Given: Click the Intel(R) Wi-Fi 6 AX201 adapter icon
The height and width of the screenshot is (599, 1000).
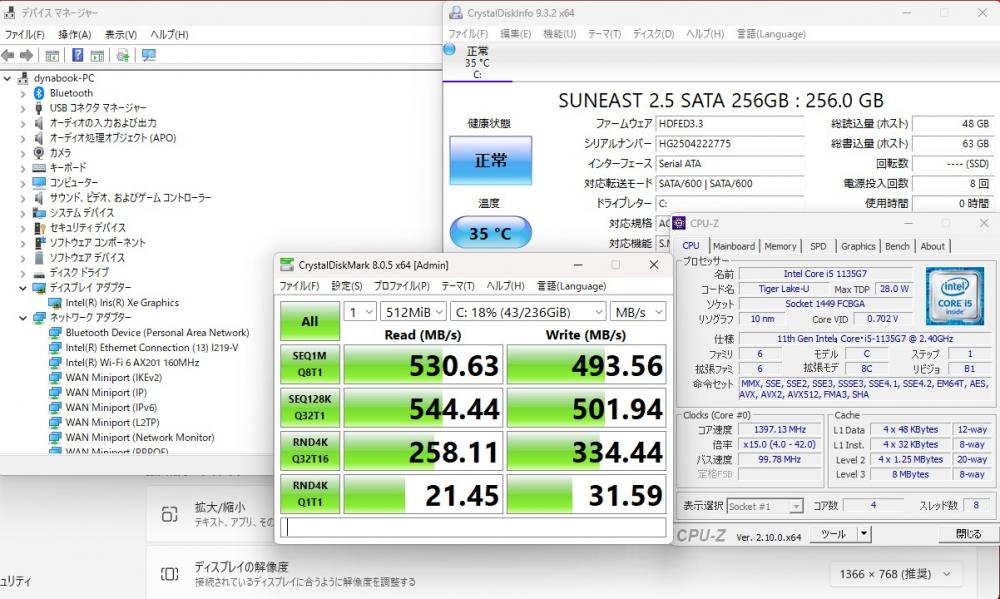Looking at the screenshot, I should (55, 363).
